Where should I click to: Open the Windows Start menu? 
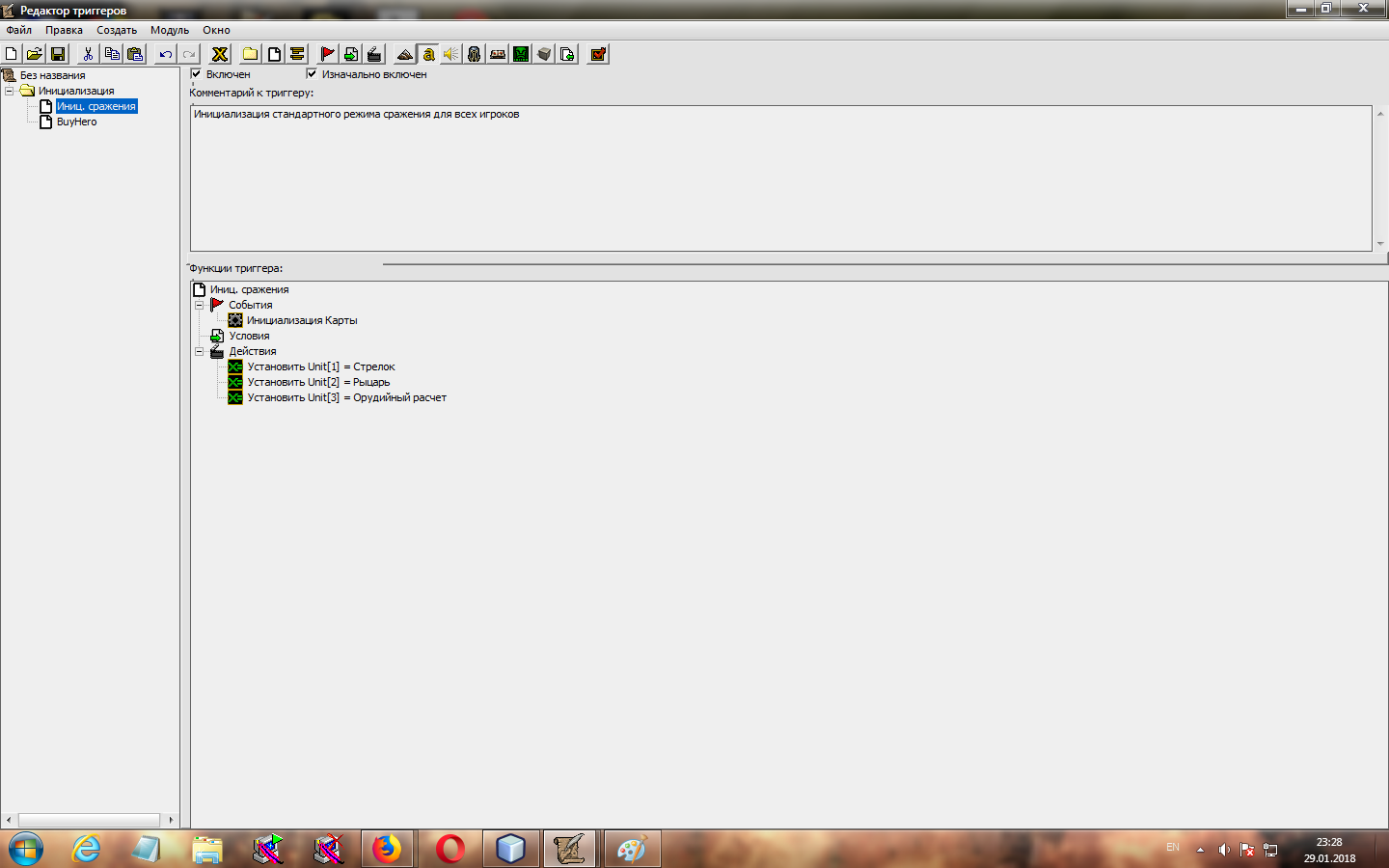pyautogui.click(x=26, y=849)
